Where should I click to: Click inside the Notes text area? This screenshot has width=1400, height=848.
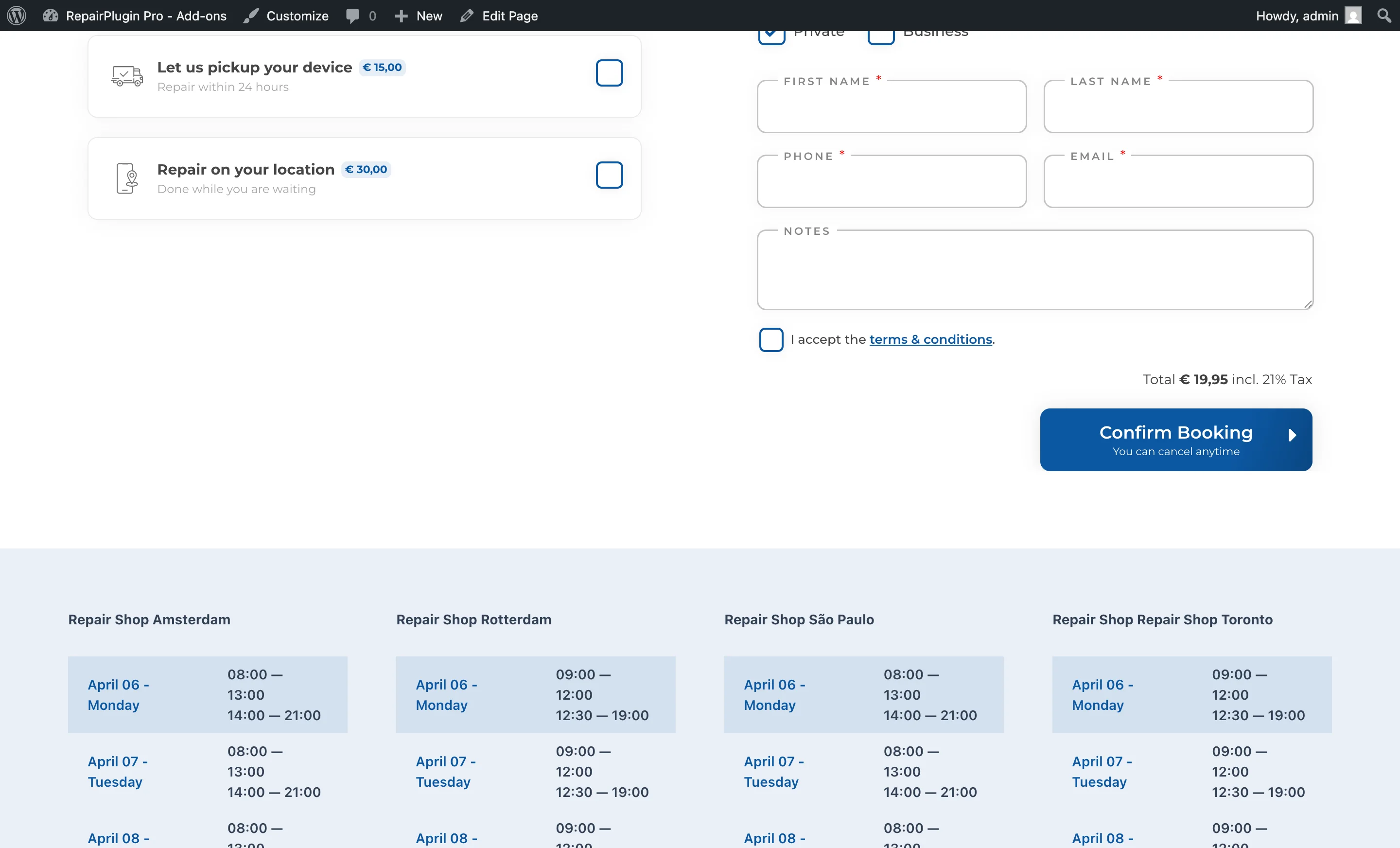[1034, 270]
